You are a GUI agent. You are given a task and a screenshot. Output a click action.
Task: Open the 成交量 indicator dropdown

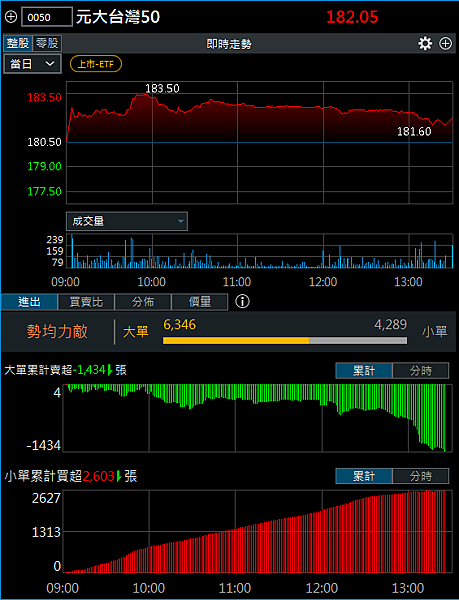(x=127, y=221)
